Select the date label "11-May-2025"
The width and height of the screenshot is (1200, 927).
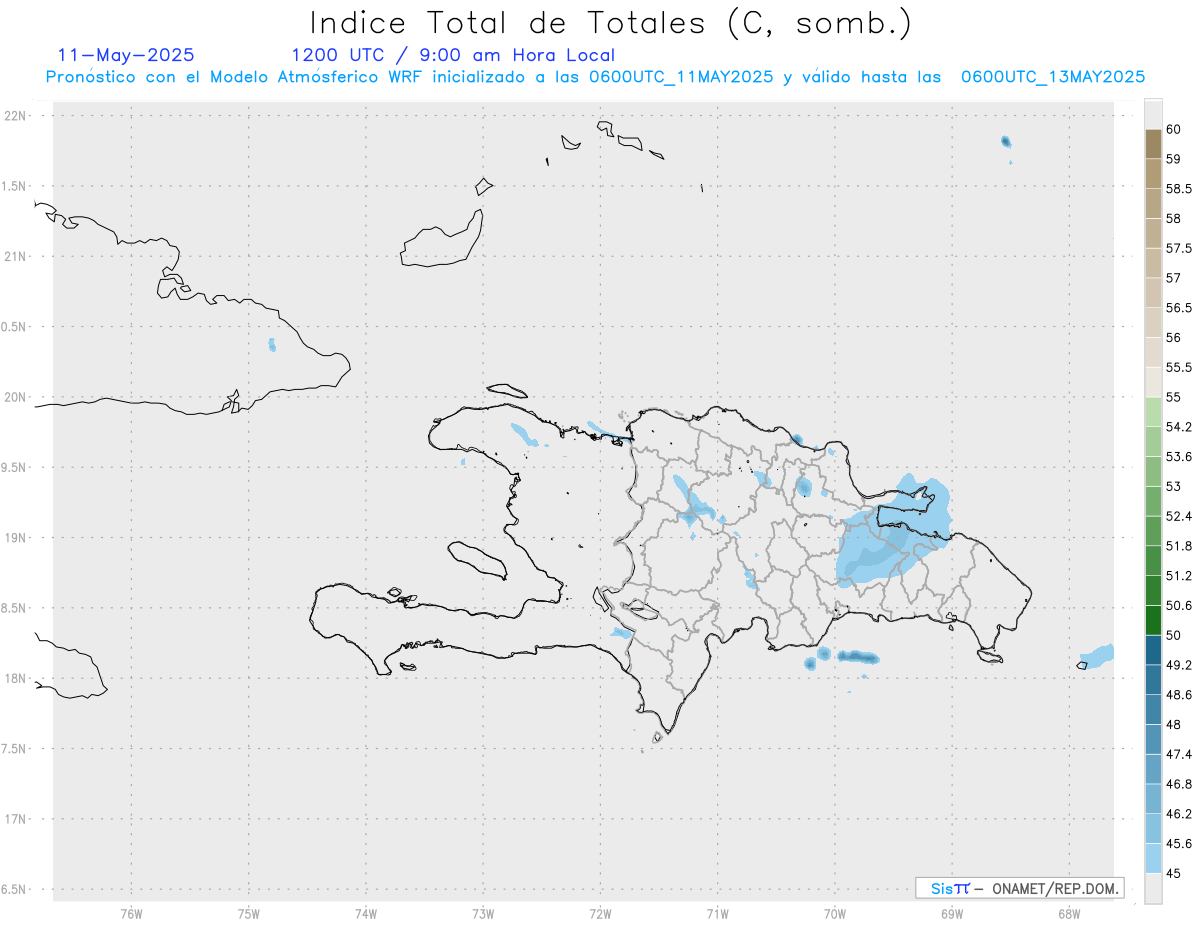(126, 55)
